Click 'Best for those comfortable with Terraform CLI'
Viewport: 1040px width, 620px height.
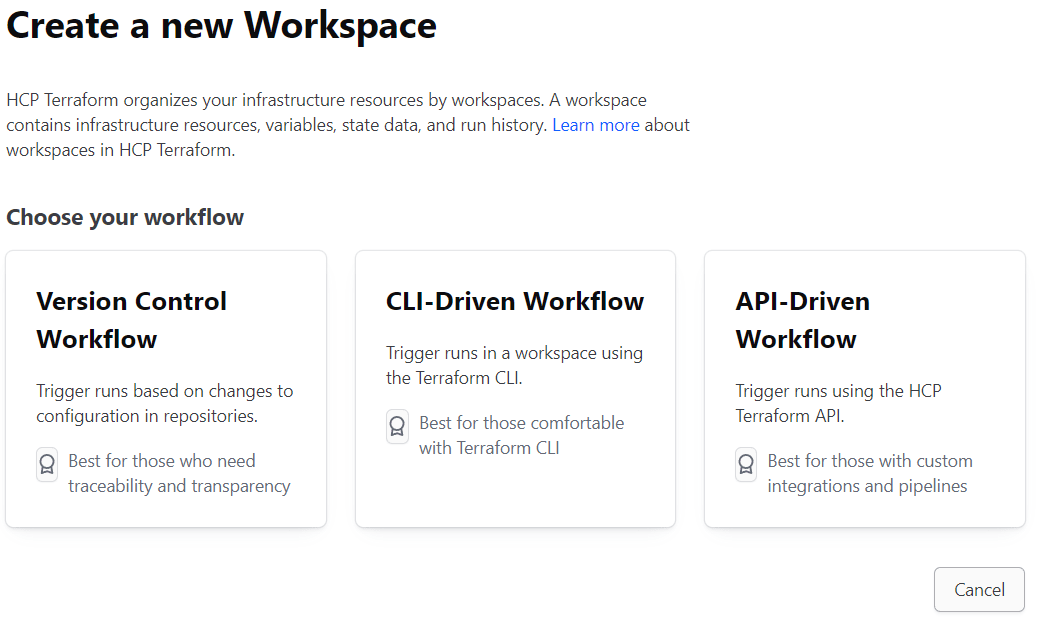coord(521,436)
